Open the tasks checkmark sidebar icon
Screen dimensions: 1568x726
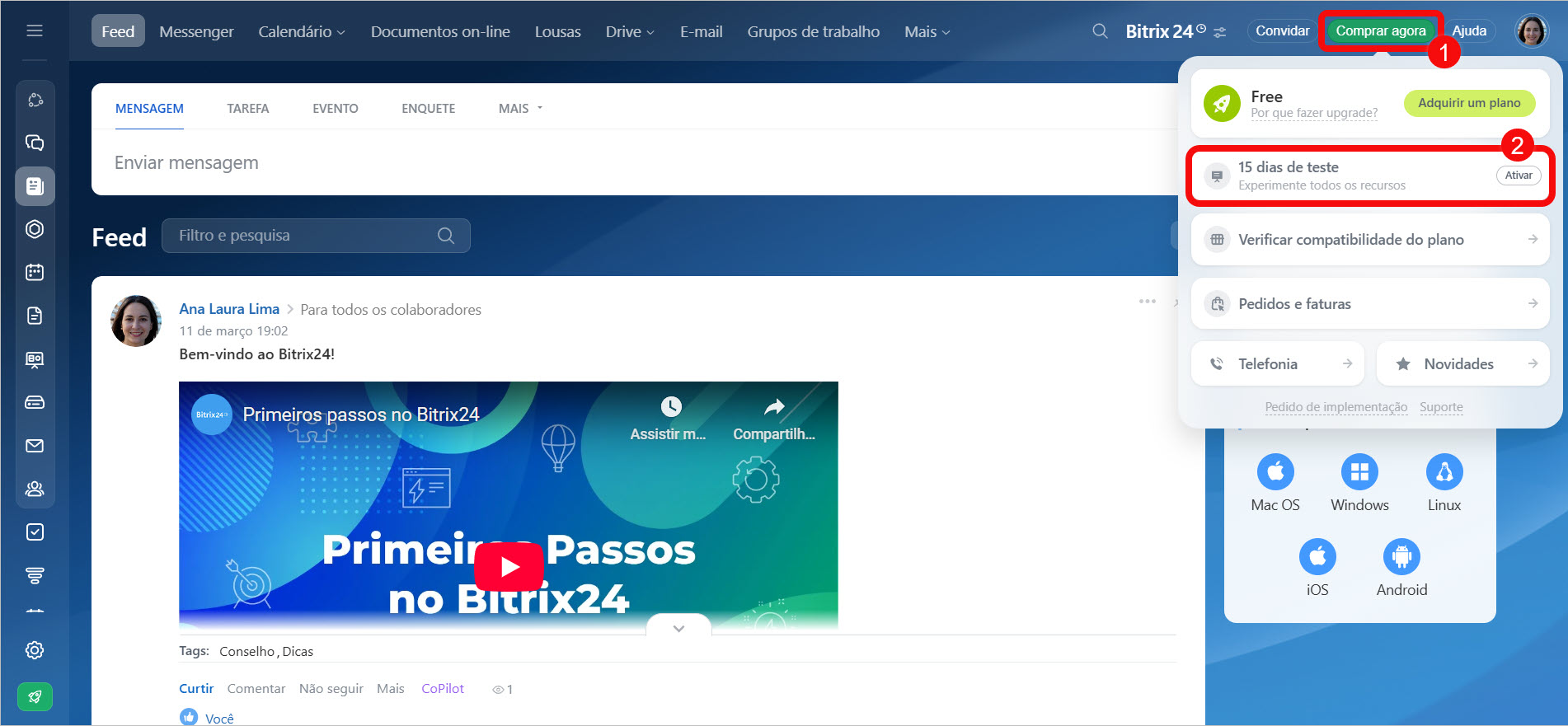click(x=35, y=532)
